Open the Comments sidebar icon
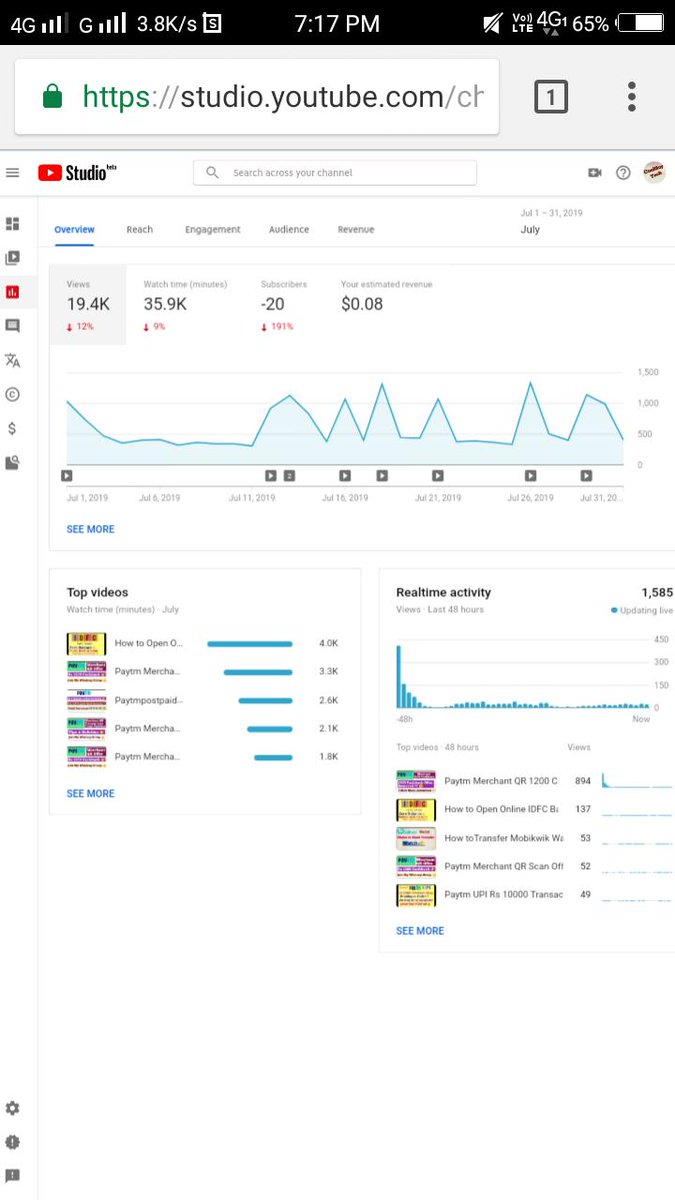This screenshot has width=675, height=1200. coord(12,326)
